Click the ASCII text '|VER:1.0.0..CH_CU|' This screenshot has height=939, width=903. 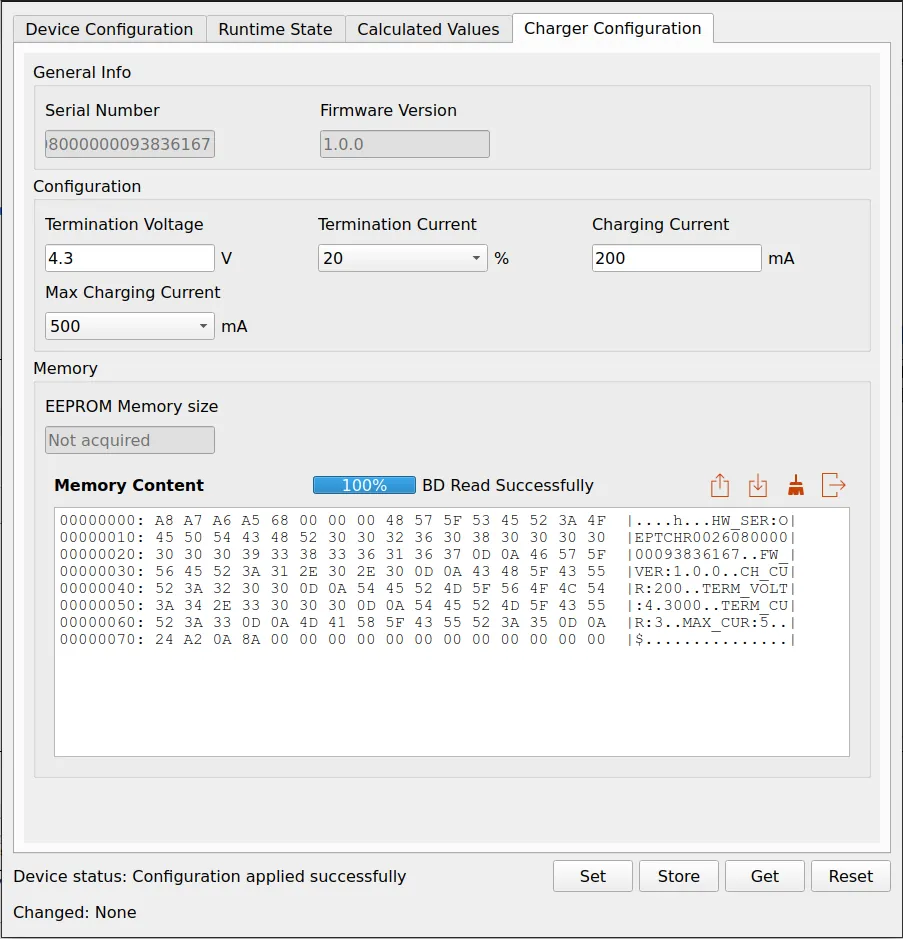(711, 571)
